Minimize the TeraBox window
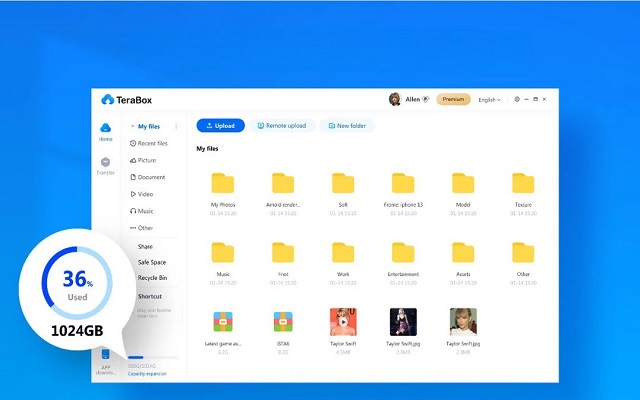This screenshot has width=640, height=400. click(x=527, y=99)
